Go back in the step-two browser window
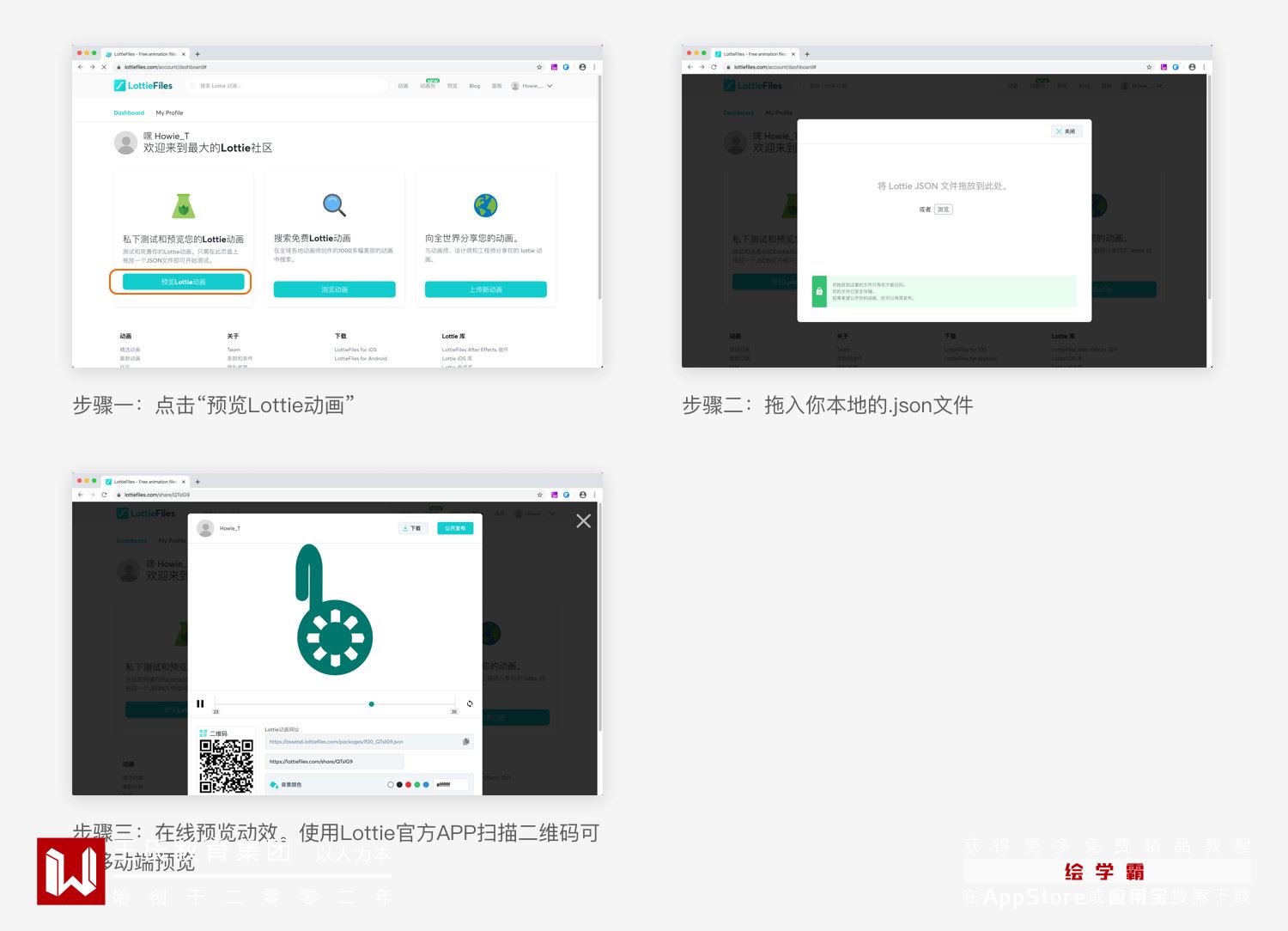This screenshot has height=931, width=1288. coord(690,67)
